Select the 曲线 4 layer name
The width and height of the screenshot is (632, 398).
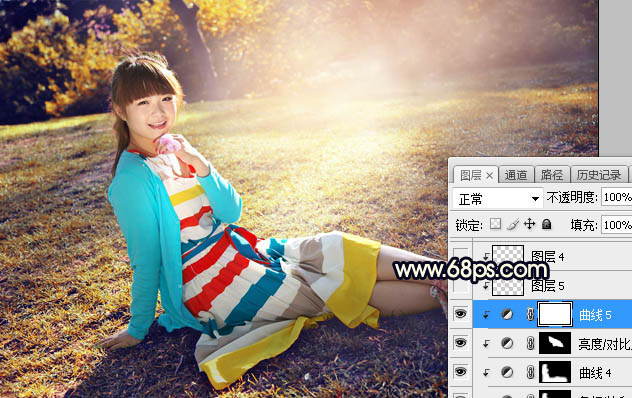tap(595, 373)
